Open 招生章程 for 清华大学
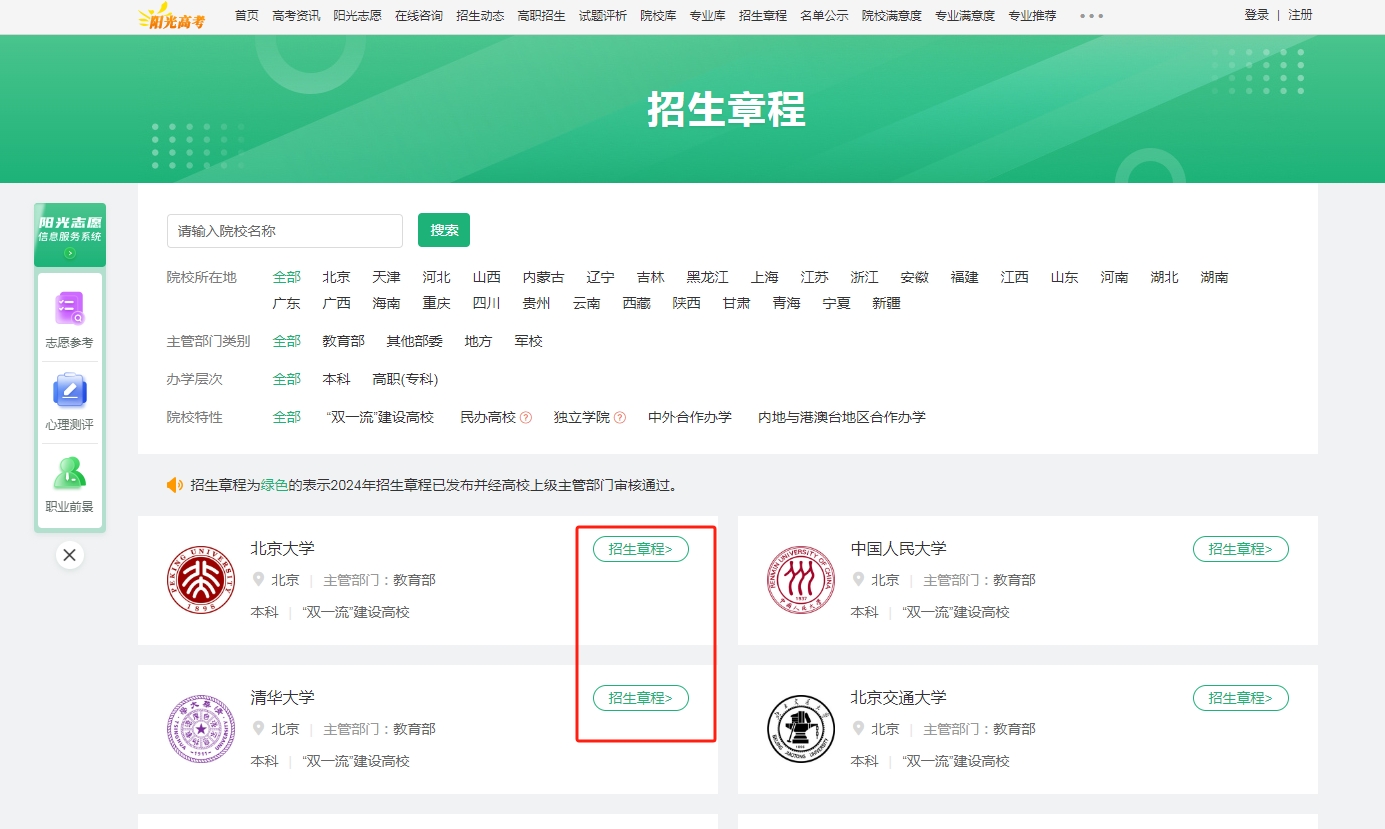Viewport: 1385px width, 829px height. click(641, 698)
